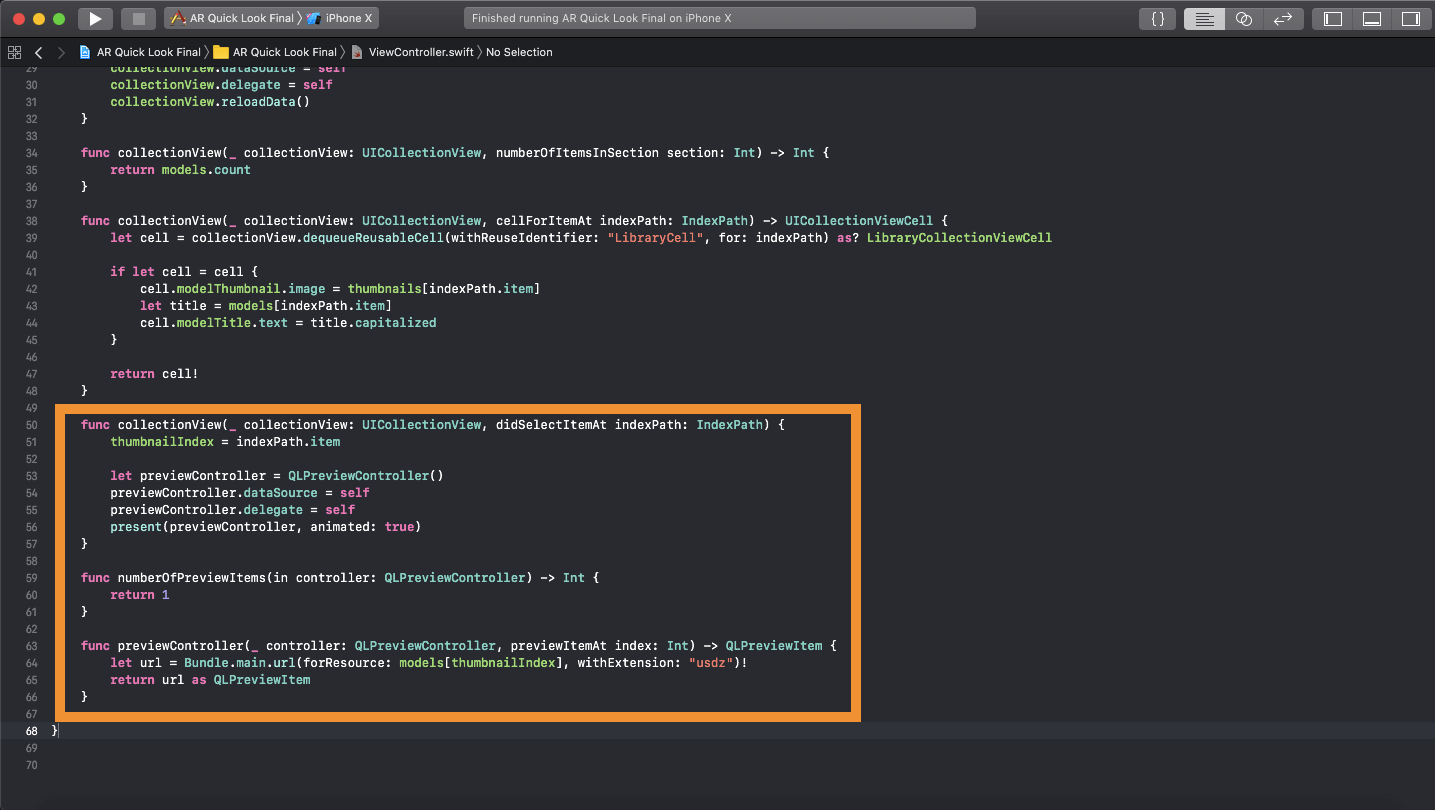Switch to the Standard editor view

1204,19
